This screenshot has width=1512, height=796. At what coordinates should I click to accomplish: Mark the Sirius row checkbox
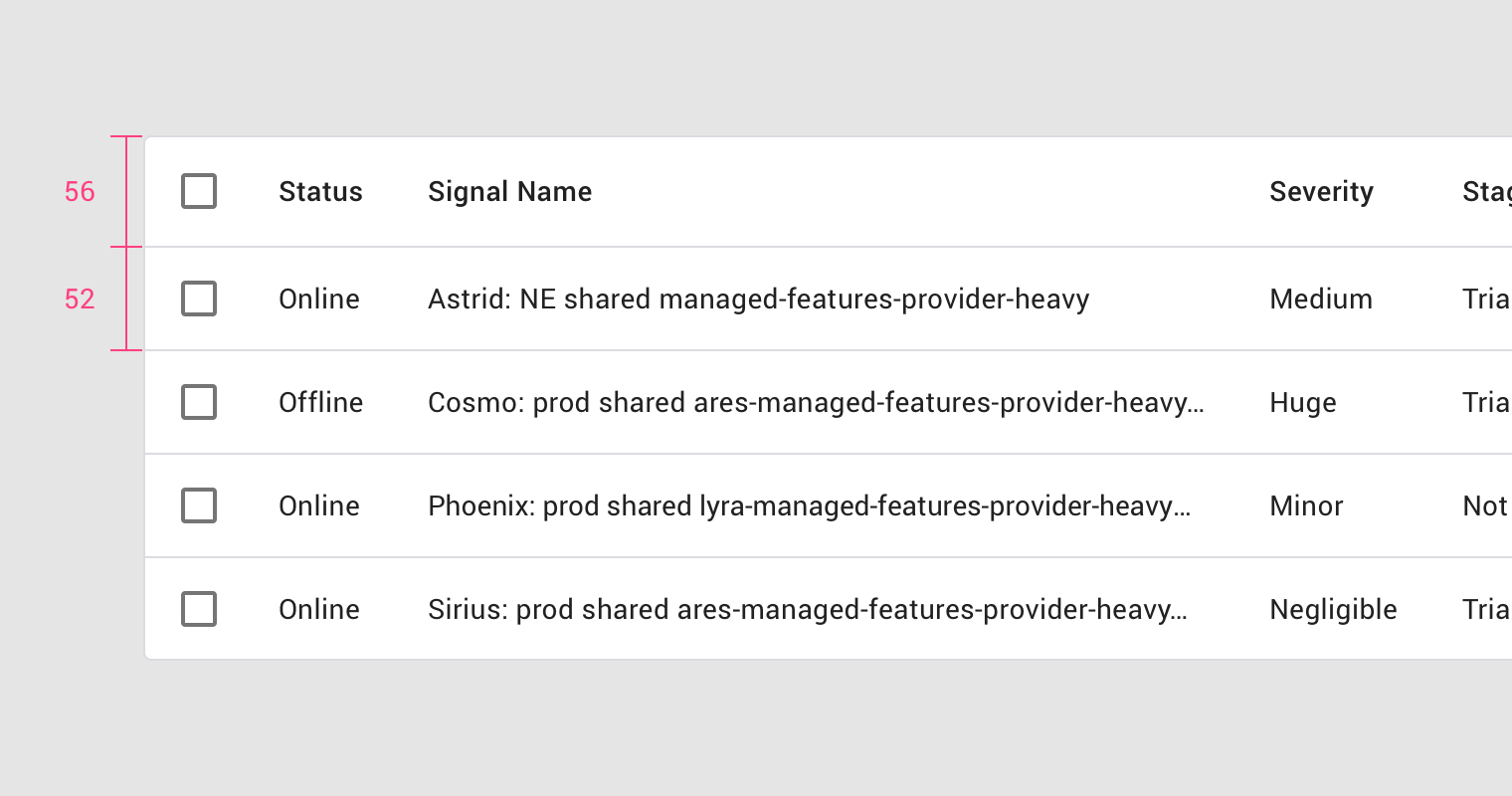(x=199, y=609)
